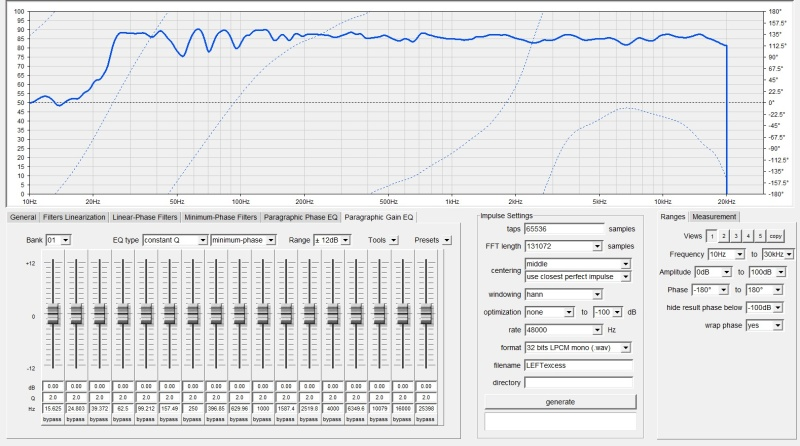Image resolution: width=800 pixels, height=446 pixels.
Task: Toggle bypass for the 25398 Hz band
Action: tap(429, 419)
